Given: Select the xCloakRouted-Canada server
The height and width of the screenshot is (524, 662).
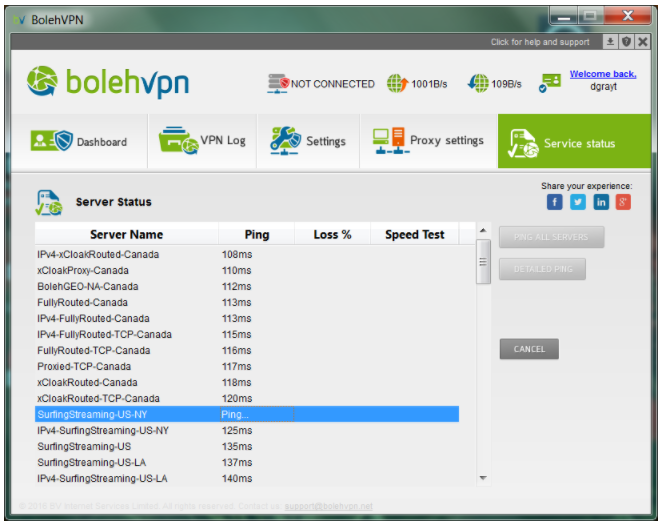Looking at the screenshot, I should [x=247, y=383].
